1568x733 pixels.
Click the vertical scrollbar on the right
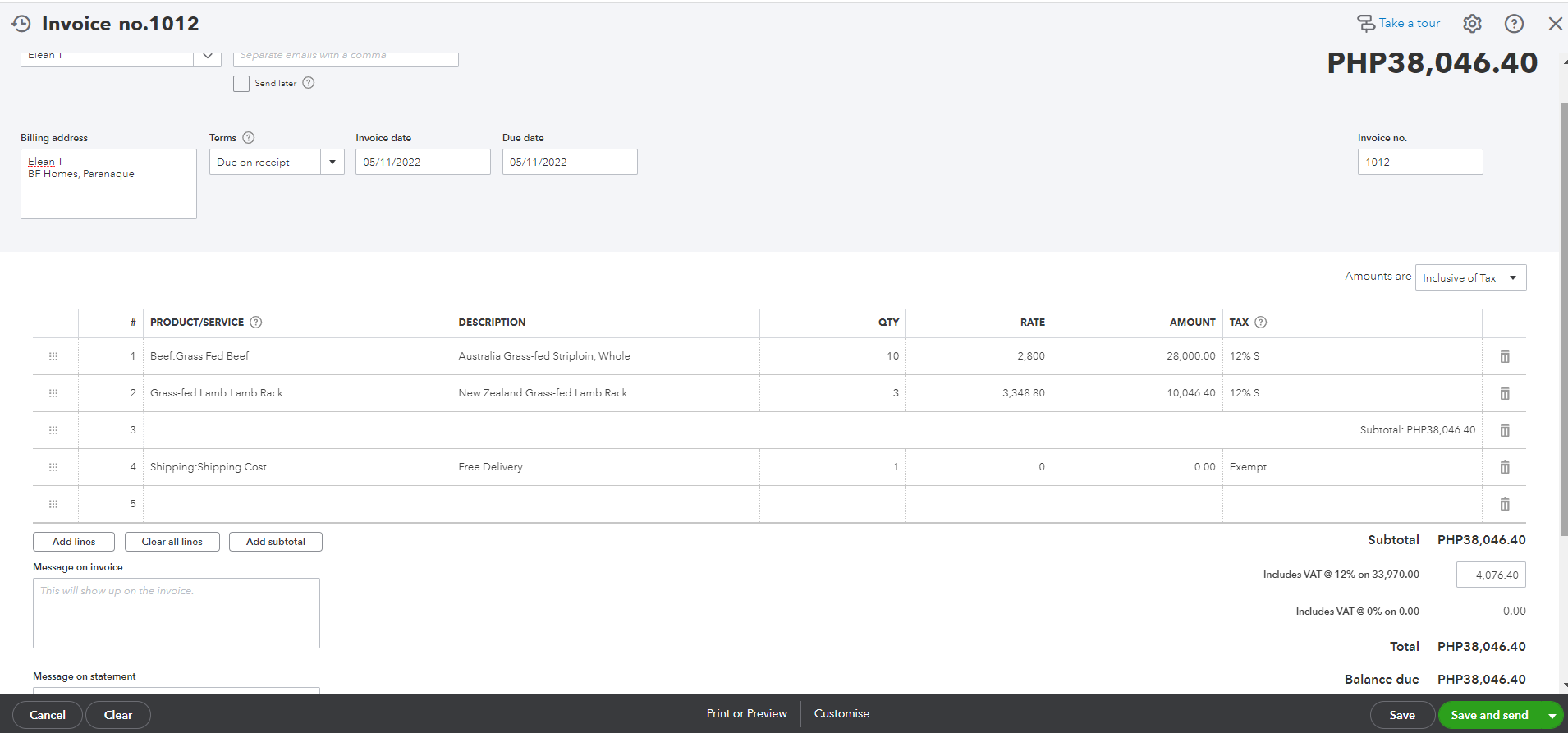[x=1564, y=320]
